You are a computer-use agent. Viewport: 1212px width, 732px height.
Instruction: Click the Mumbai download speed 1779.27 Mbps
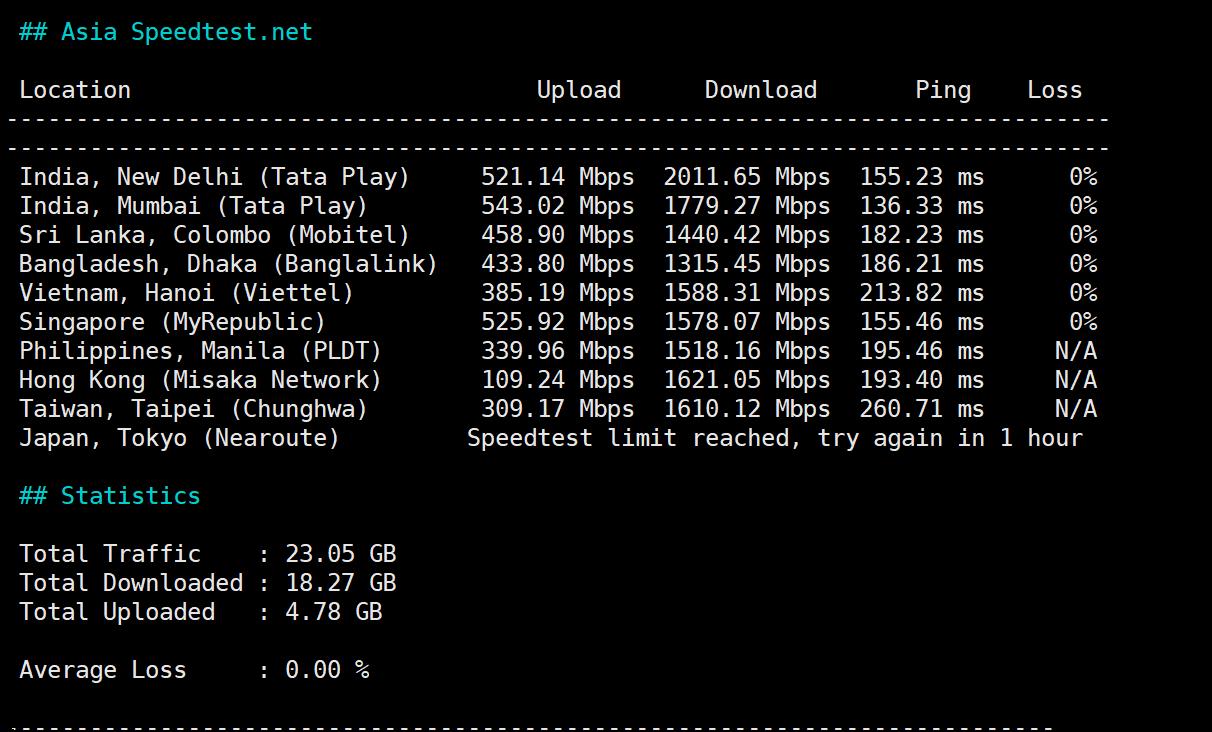[746, 206]
